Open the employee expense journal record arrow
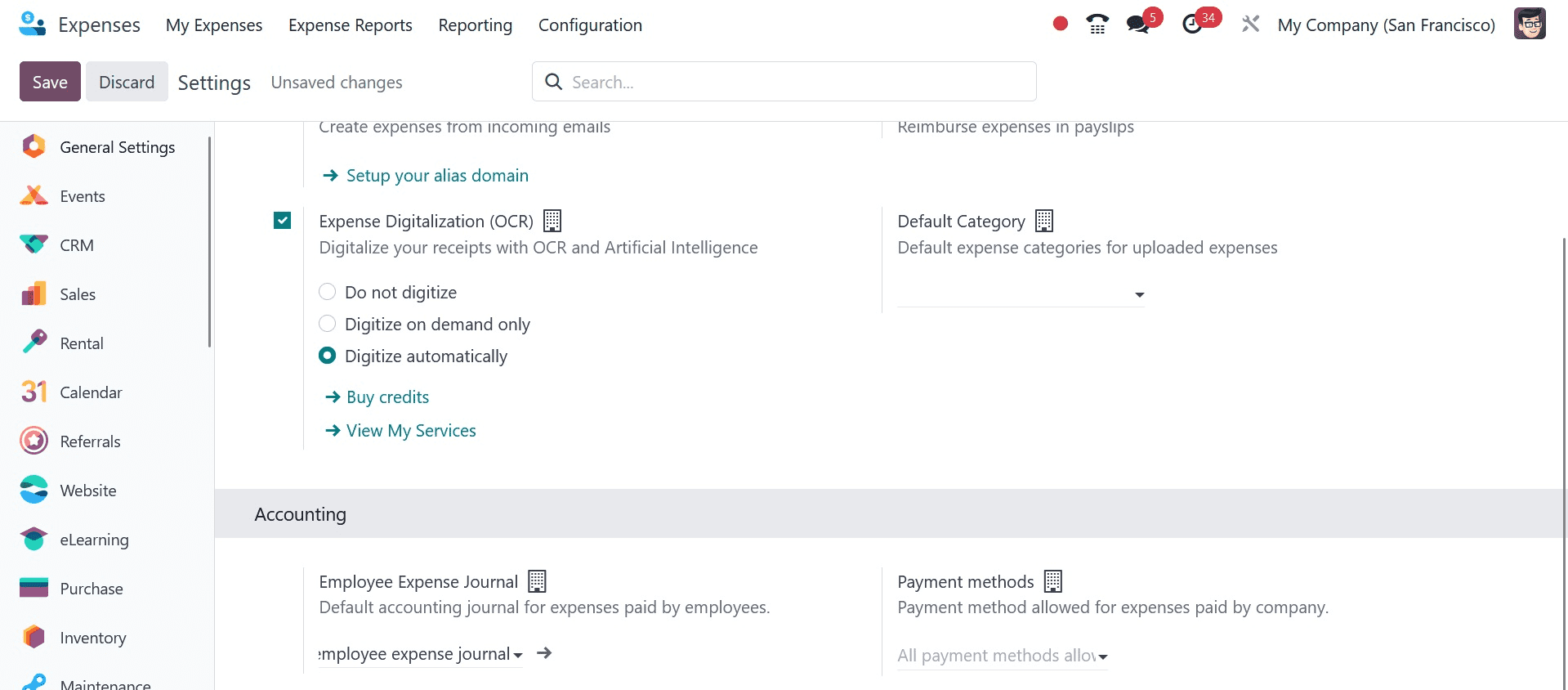 point(544,653)
